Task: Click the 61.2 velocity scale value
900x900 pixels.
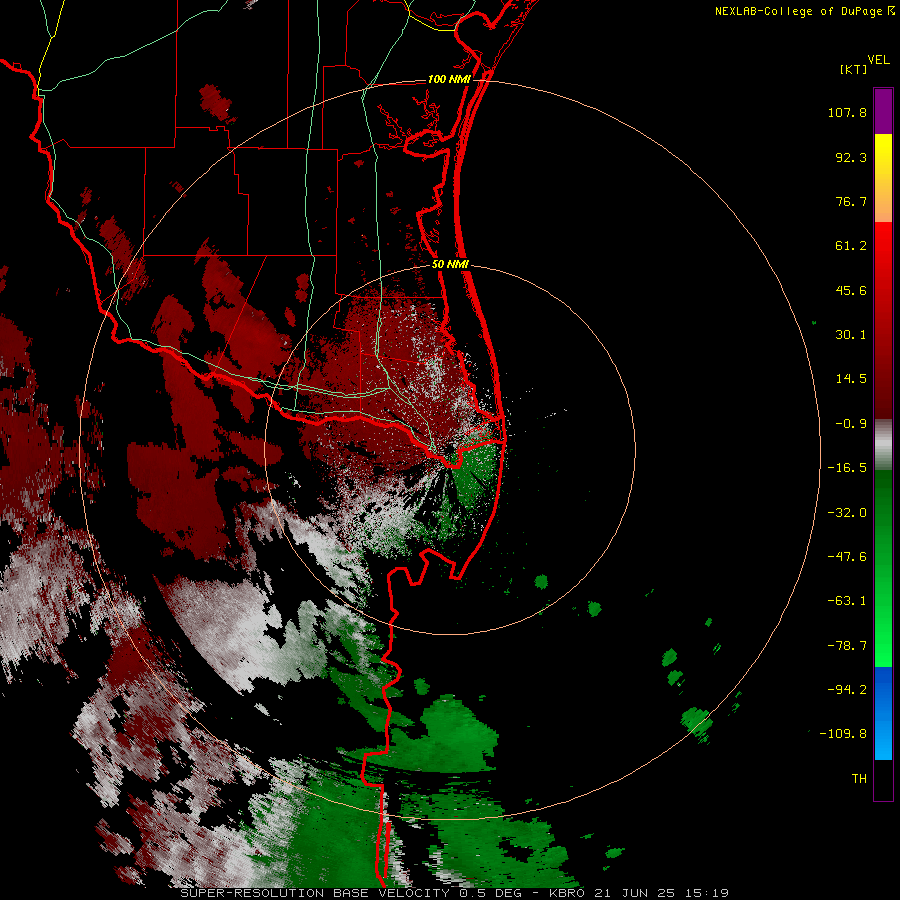Action: click(x=851, y=246)
